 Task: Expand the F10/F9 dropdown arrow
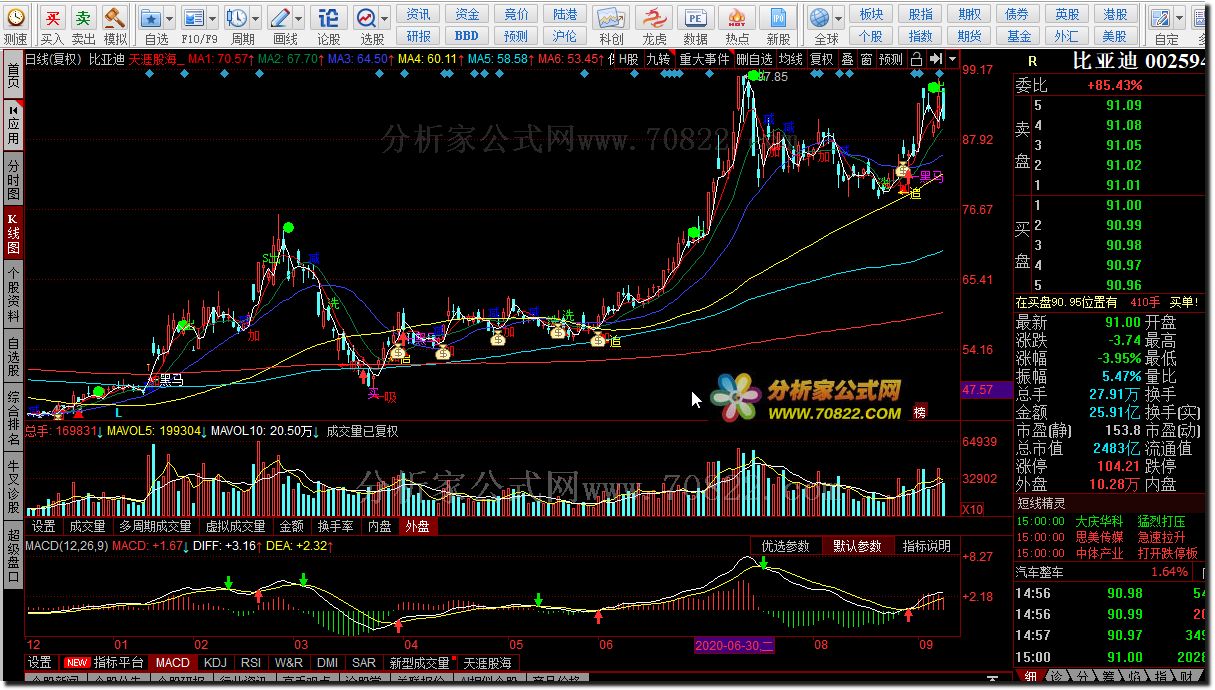tap(212, 18)
